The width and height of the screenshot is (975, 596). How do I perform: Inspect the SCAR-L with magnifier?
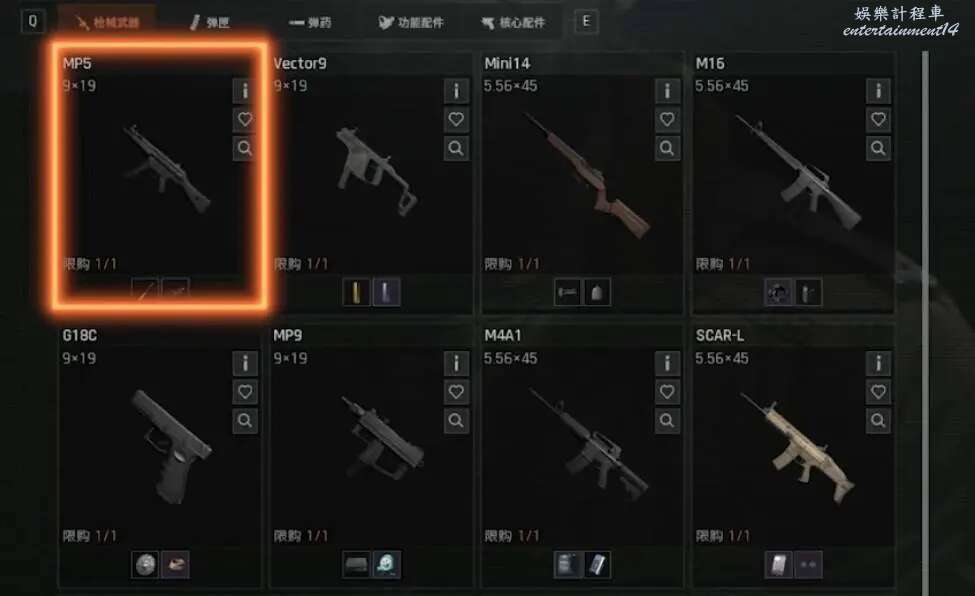pyautogui.click(x=878, y=421)
